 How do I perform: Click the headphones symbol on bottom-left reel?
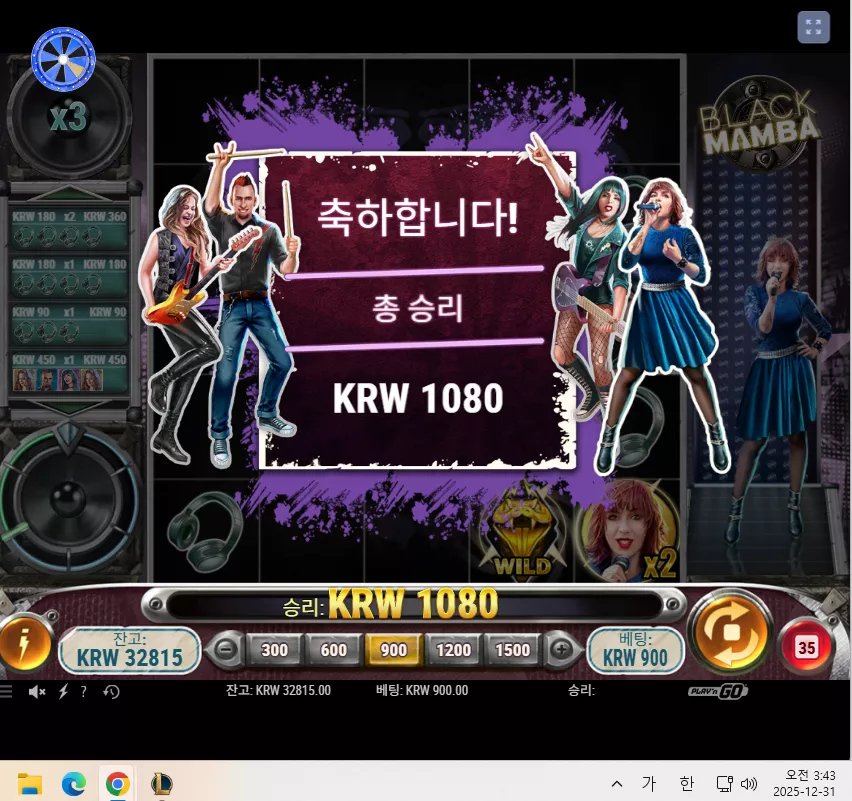point(205,530)
